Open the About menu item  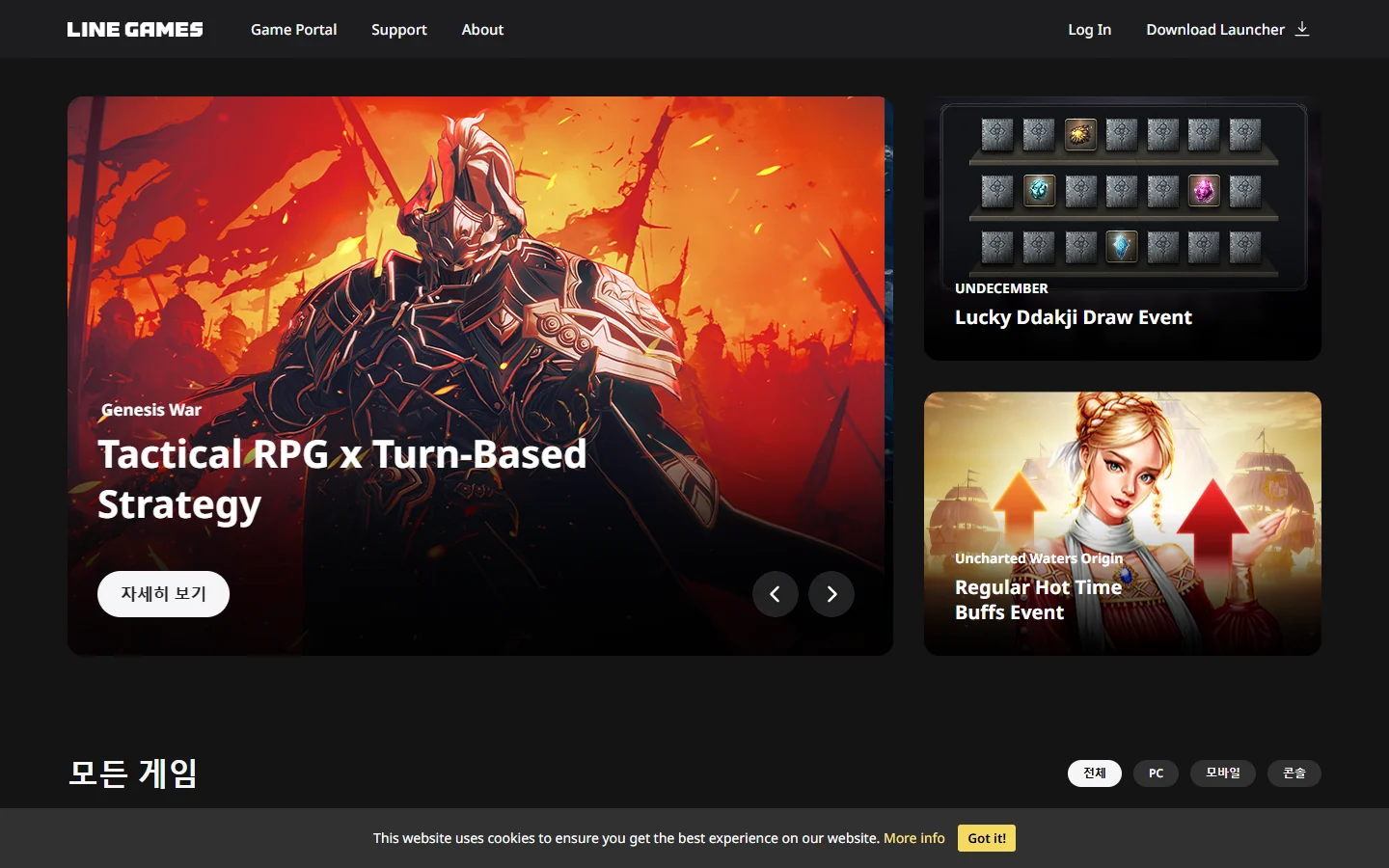coord(482,29)
